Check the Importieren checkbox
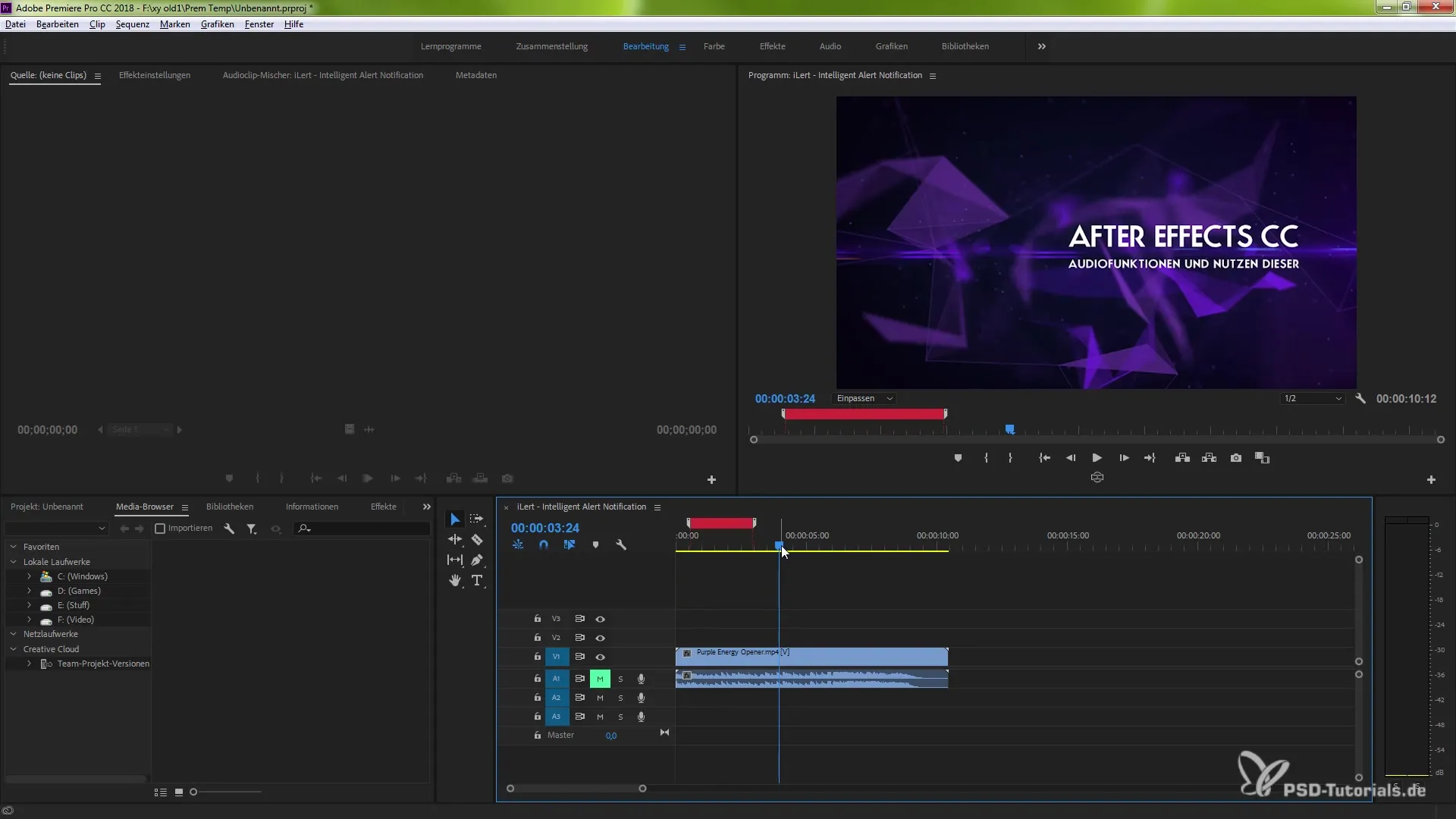1456x819 pixels. coord(160,529)
